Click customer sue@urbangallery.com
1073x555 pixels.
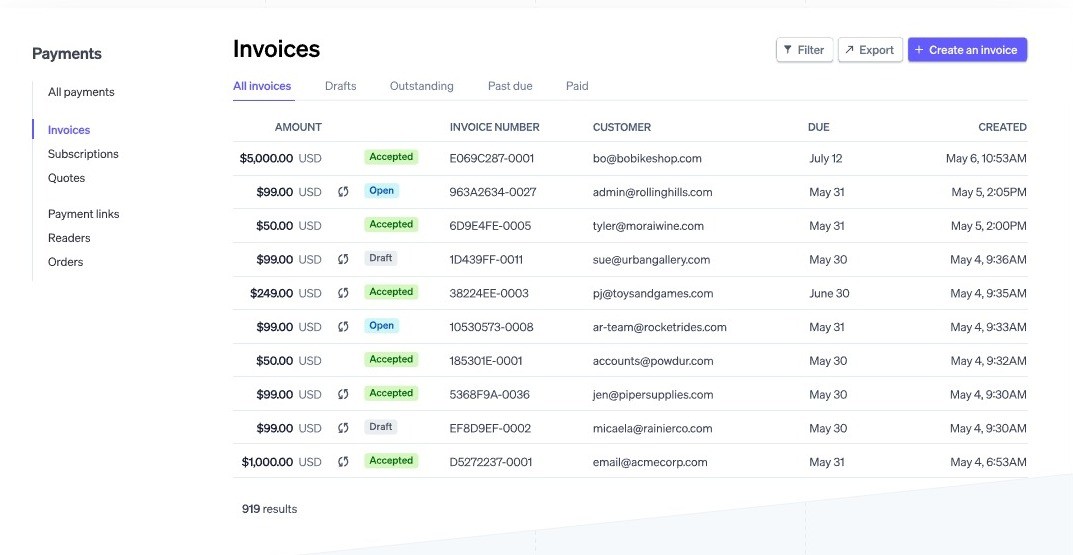(x=651, y=260)
